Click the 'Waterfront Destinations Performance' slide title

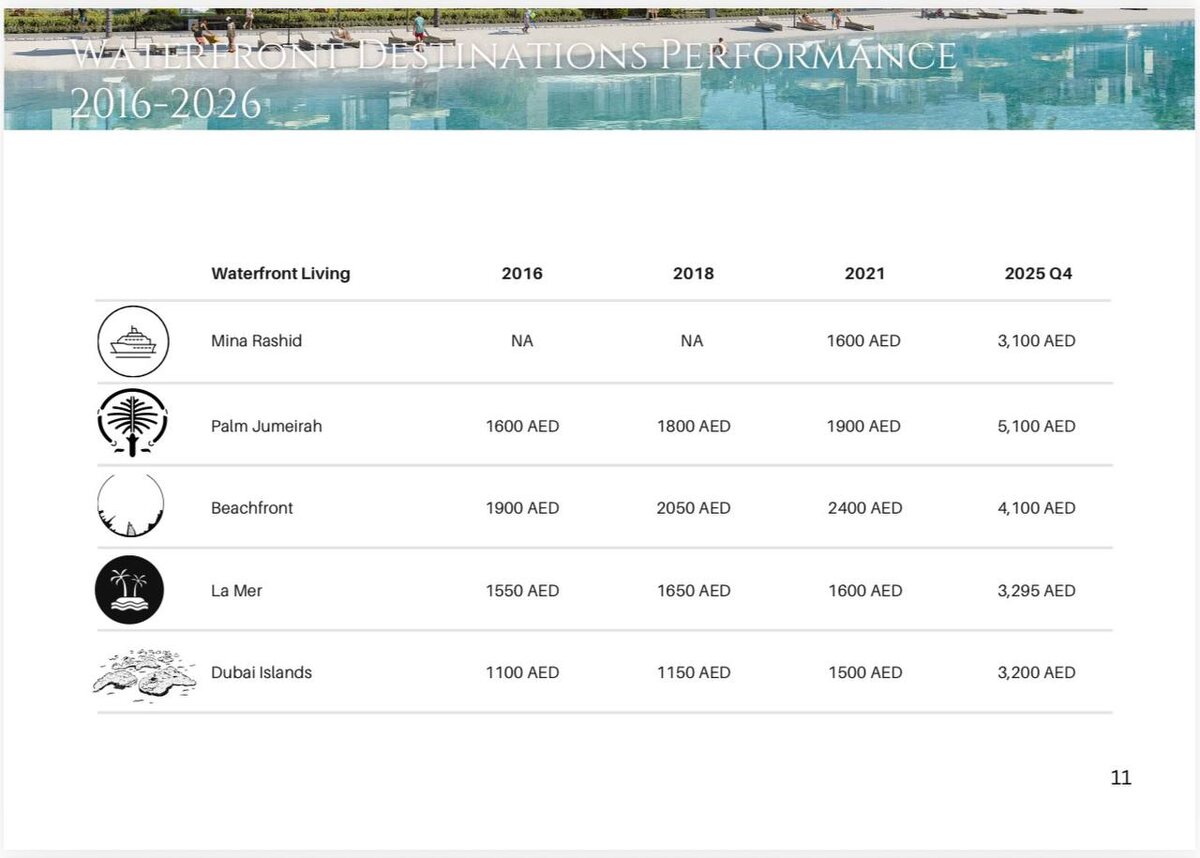pos(514,55)
